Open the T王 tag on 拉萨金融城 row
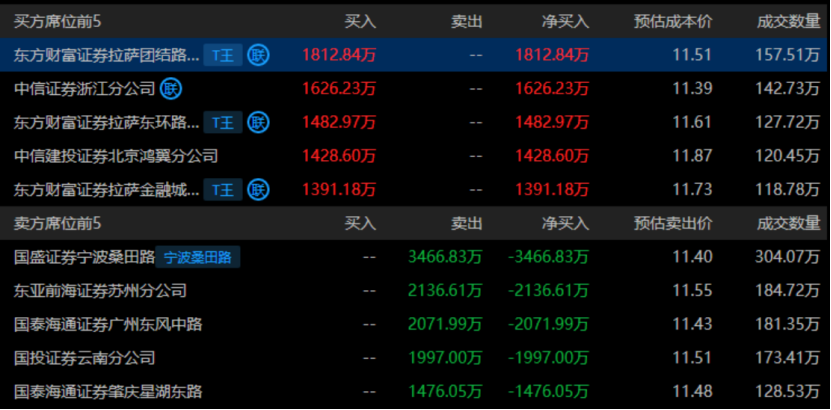The image size is (831, 410). [223, 189]
